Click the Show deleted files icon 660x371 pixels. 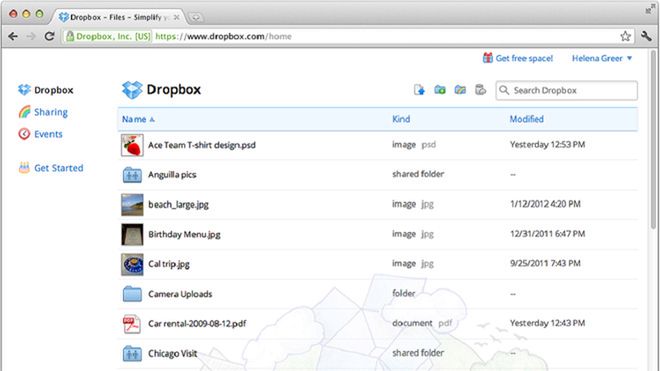point(480,90)
